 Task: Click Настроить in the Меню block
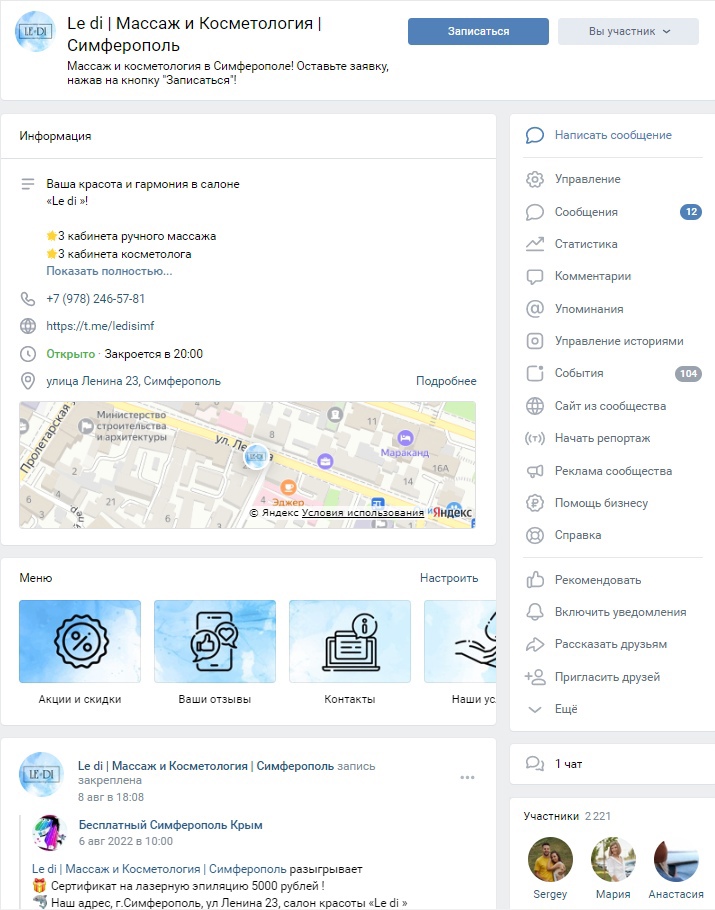click(449, 578)
